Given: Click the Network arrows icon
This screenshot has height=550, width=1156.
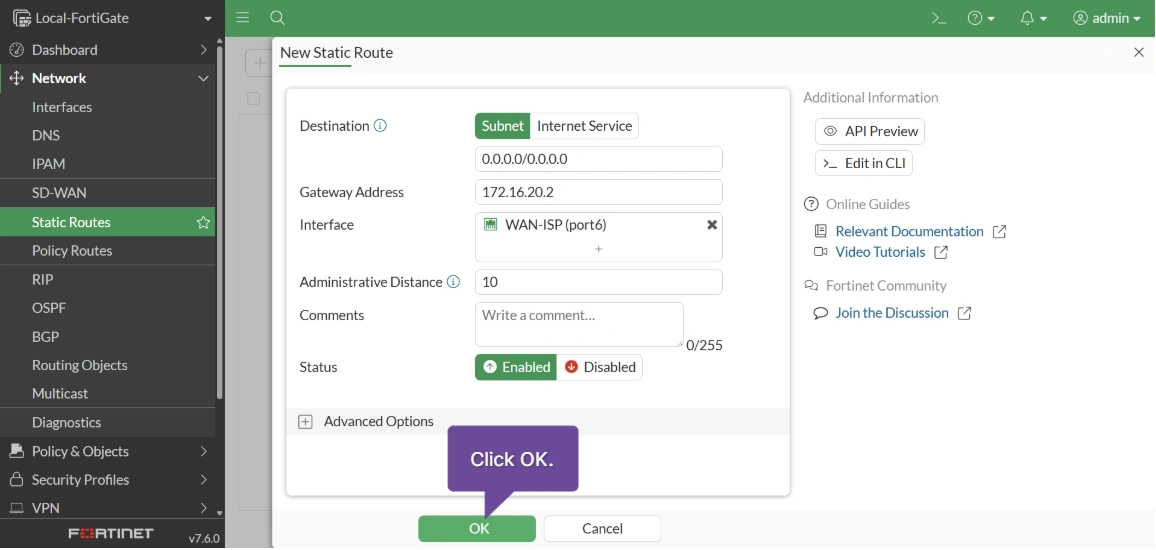Looking at the screenshot, I should pos(16,78).
